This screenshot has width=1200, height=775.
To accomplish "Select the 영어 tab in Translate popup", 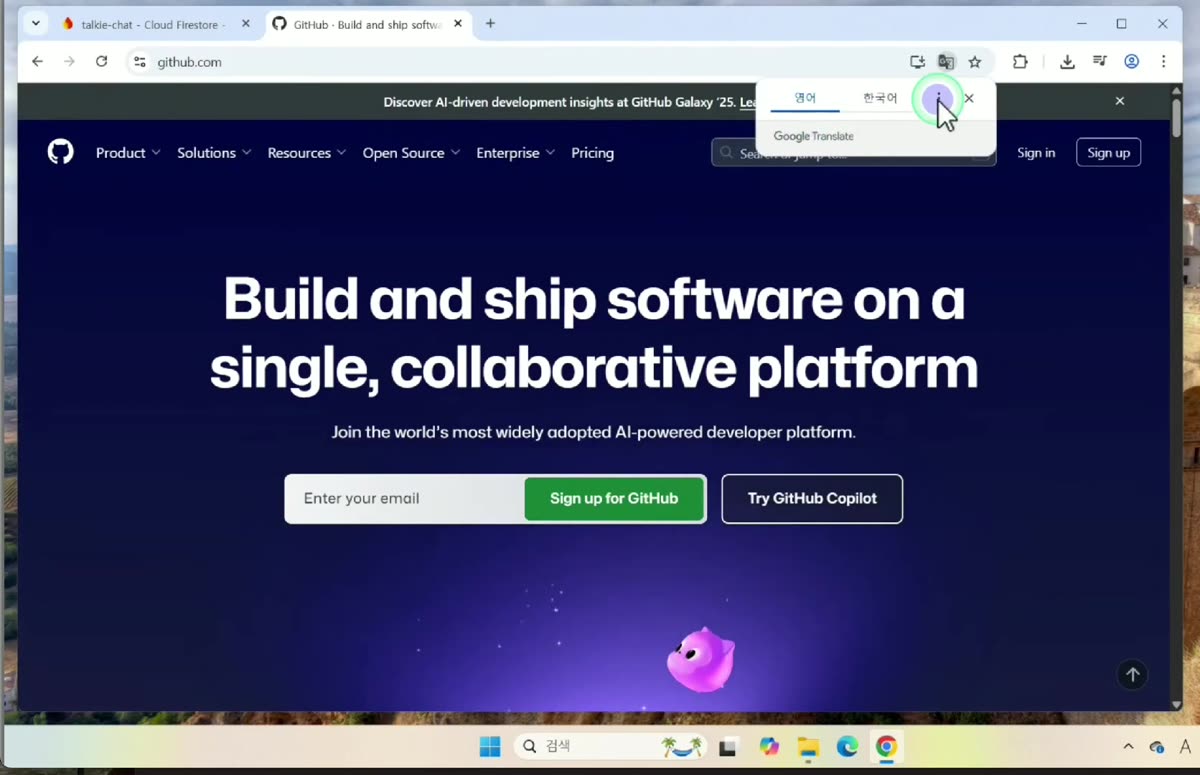I will [805, 98].
